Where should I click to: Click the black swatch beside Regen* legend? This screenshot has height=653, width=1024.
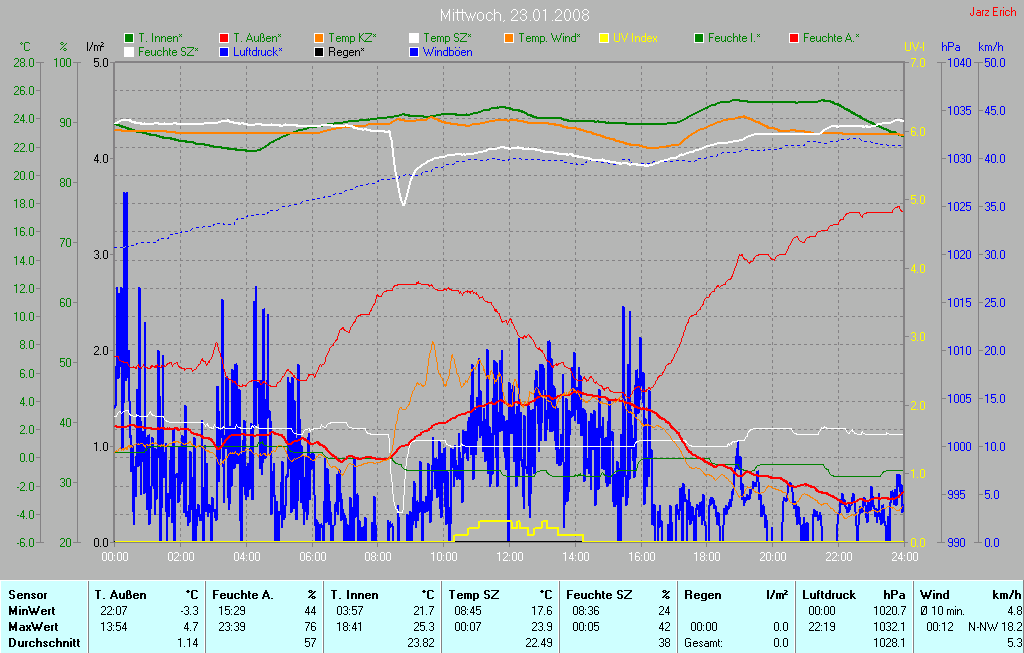click(319, 52)
